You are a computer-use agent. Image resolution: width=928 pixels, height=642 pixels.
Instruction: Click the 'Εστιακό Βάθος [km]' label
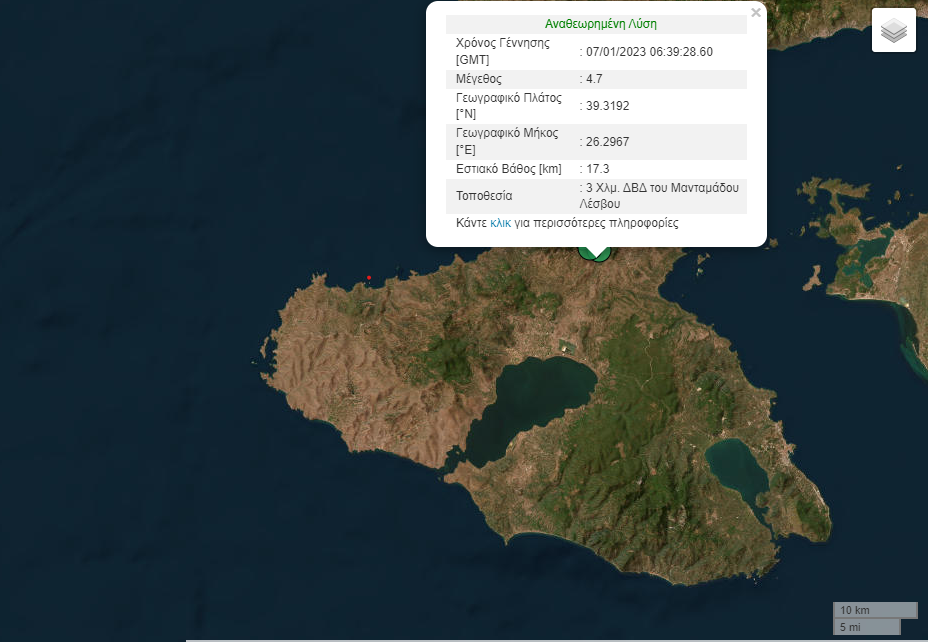tap(509, 169)
